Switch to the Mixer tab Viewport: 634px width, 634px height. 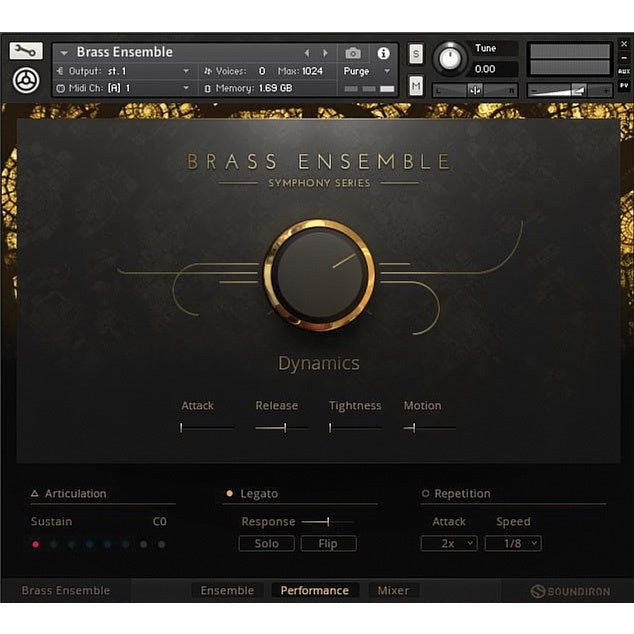(393, 591)
